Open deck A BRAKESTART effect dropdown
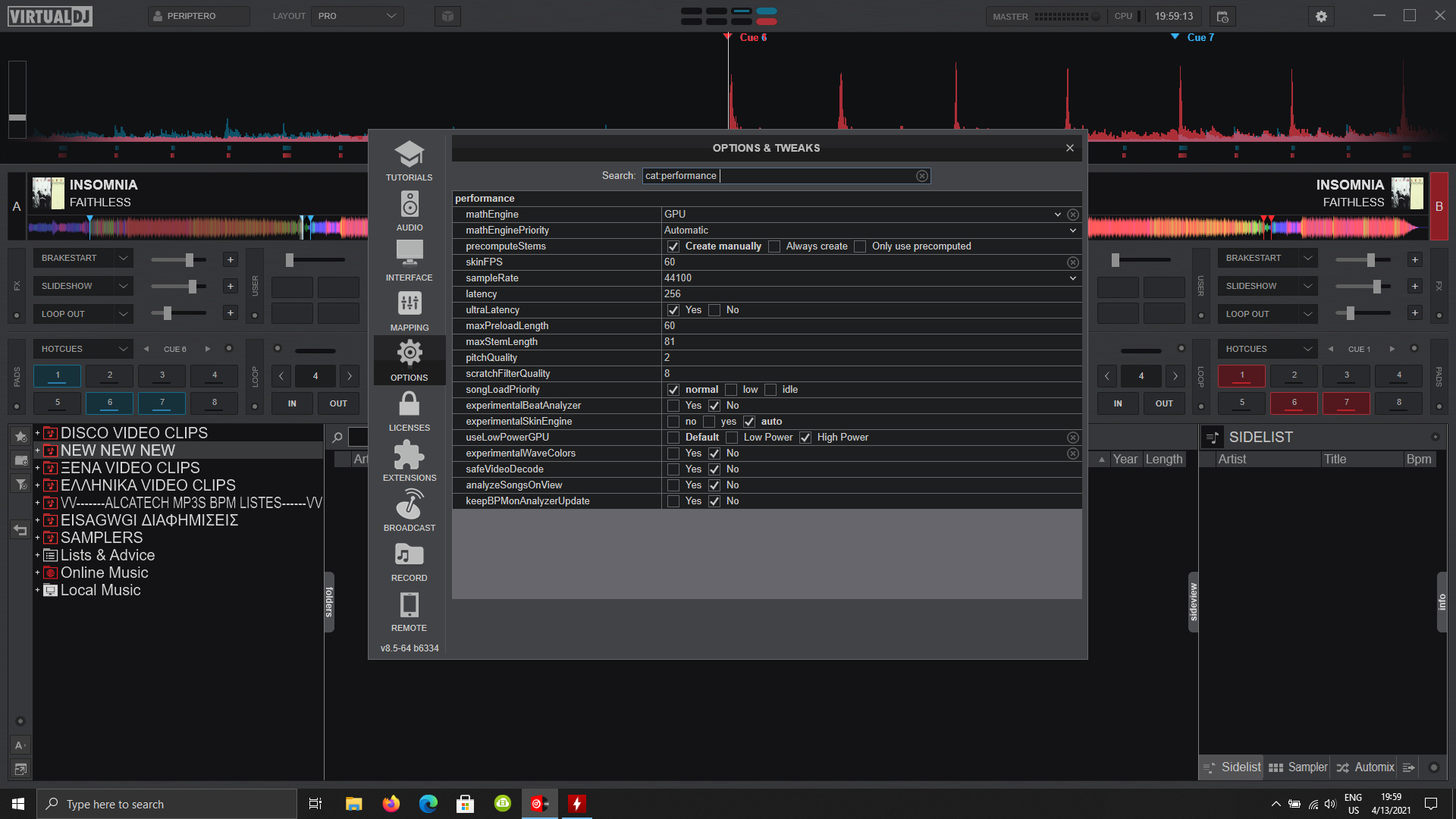Image resolution: width=1456 pixels, height=819 pixels. click(x=83, y=259)
